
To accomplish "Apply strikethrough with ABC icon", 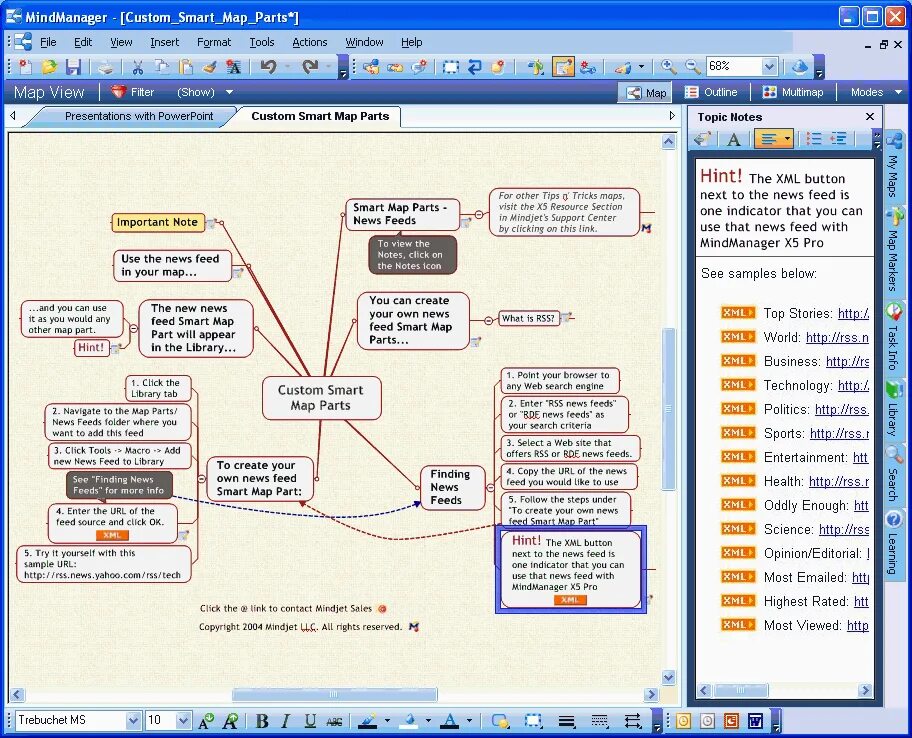I will 334,722.
